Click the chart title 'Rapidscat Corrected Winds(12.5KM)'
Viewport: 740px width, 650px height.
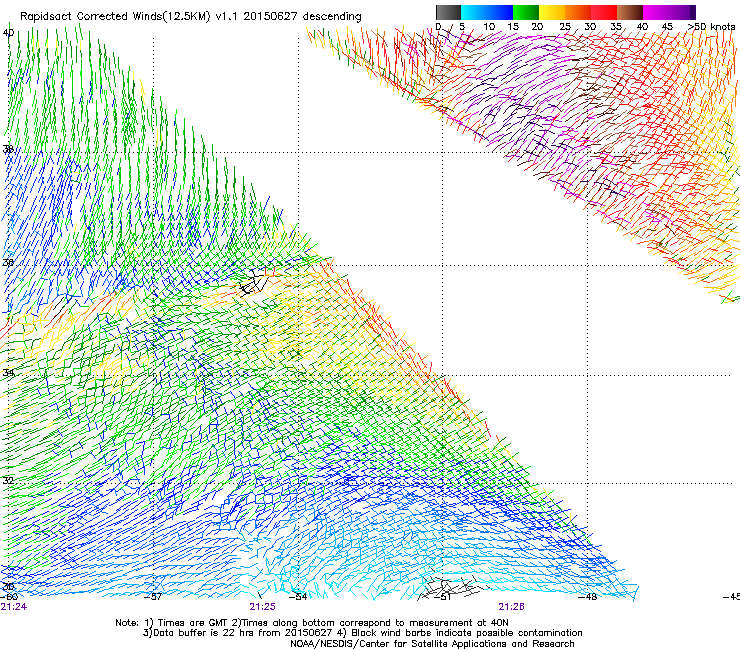pyautogui.click(x=115, y=17)
